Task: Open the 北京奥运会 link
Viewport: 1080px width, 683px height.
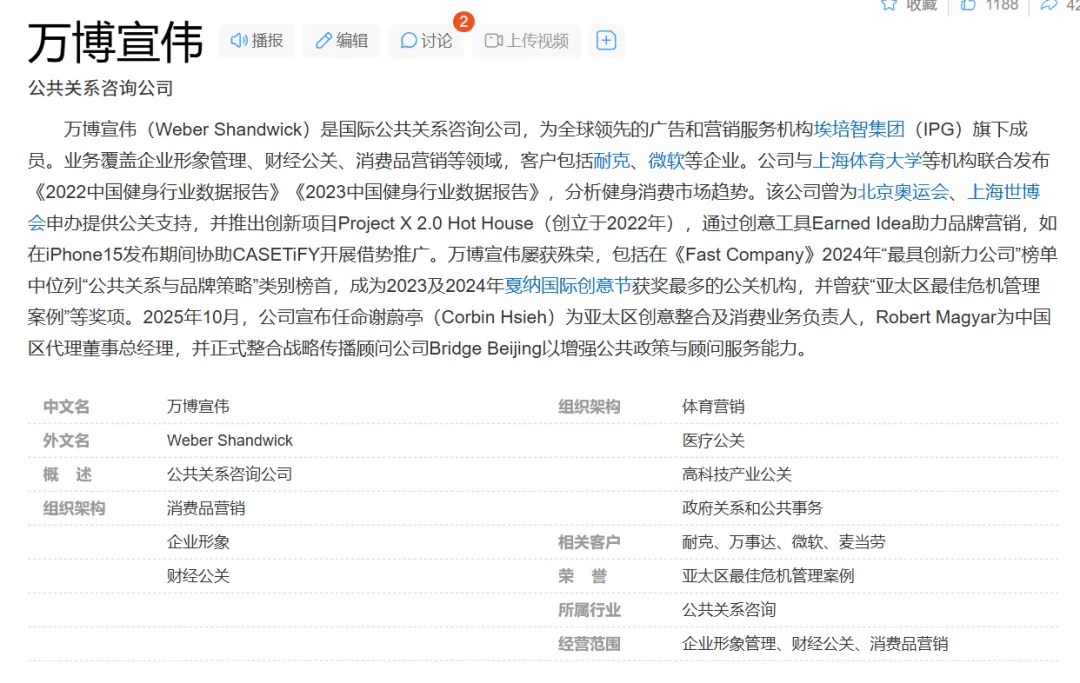Action: (x=903, y=192)
